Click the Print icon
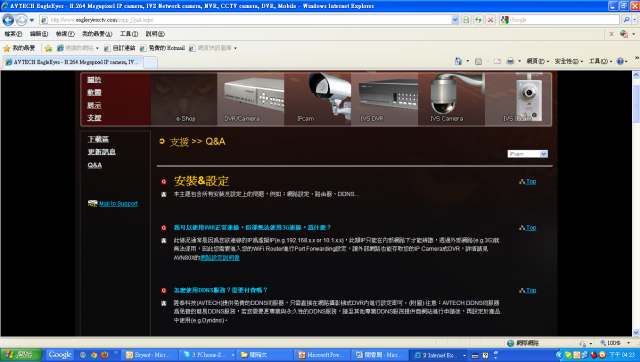Screen dimensions: 640x362 click(x=510, y=61)
